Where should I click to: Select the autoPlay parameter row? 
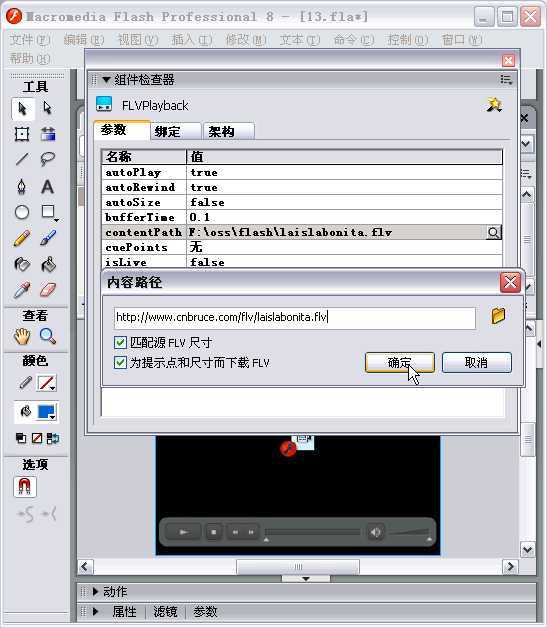[302, 172]
